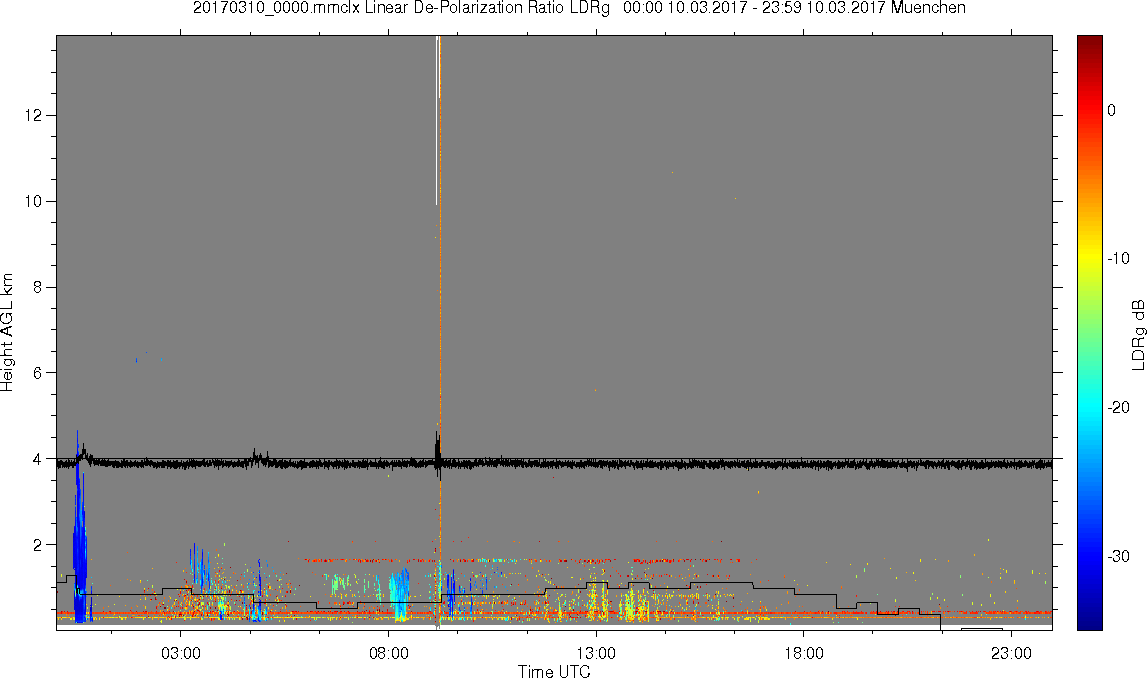Screen dimensions: 1147x678
Task: Click the 08:00 time tick label
Action: [388, 653]
